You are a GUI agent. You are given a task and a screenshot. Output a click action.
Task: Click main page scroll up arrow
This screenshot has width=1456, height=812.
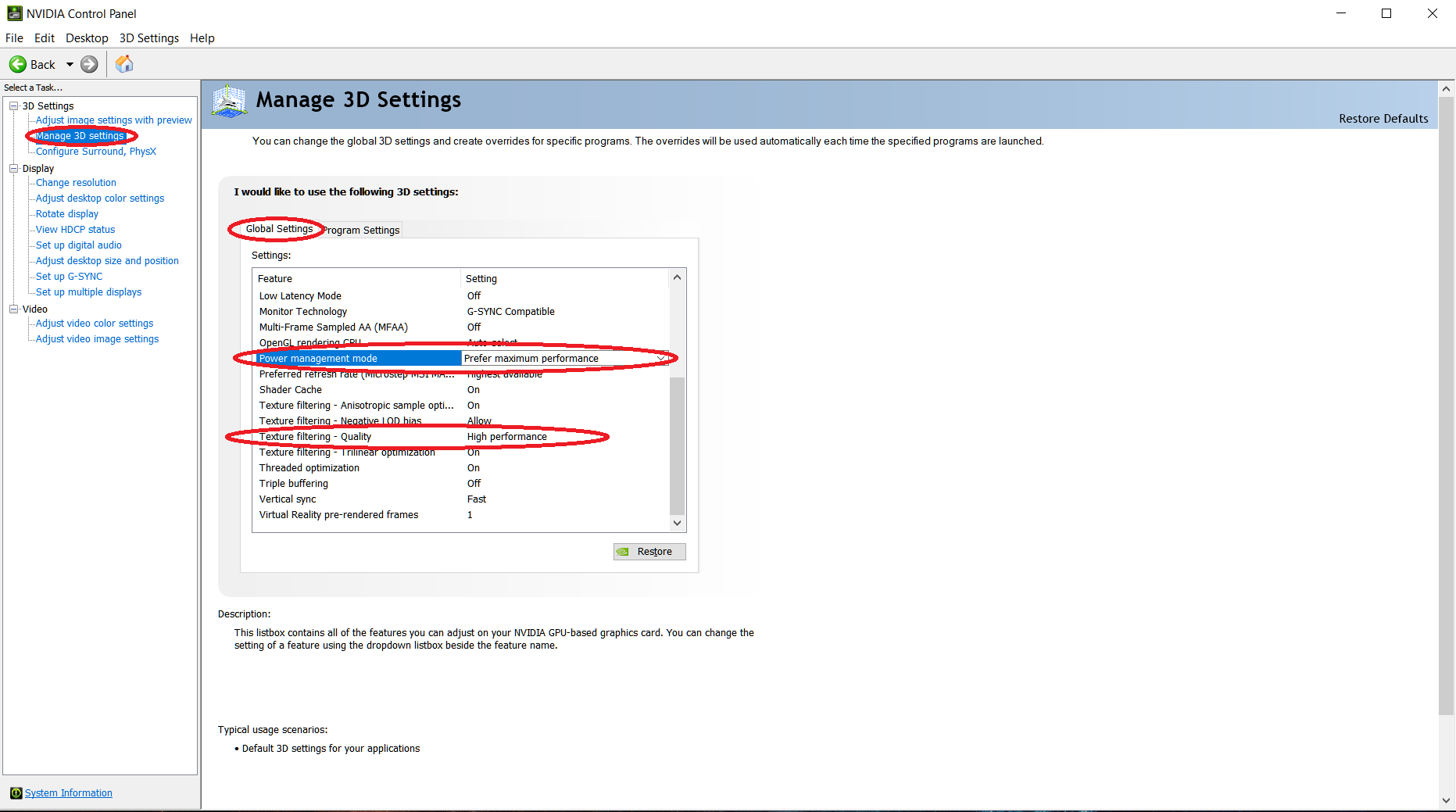[1447, 88]
